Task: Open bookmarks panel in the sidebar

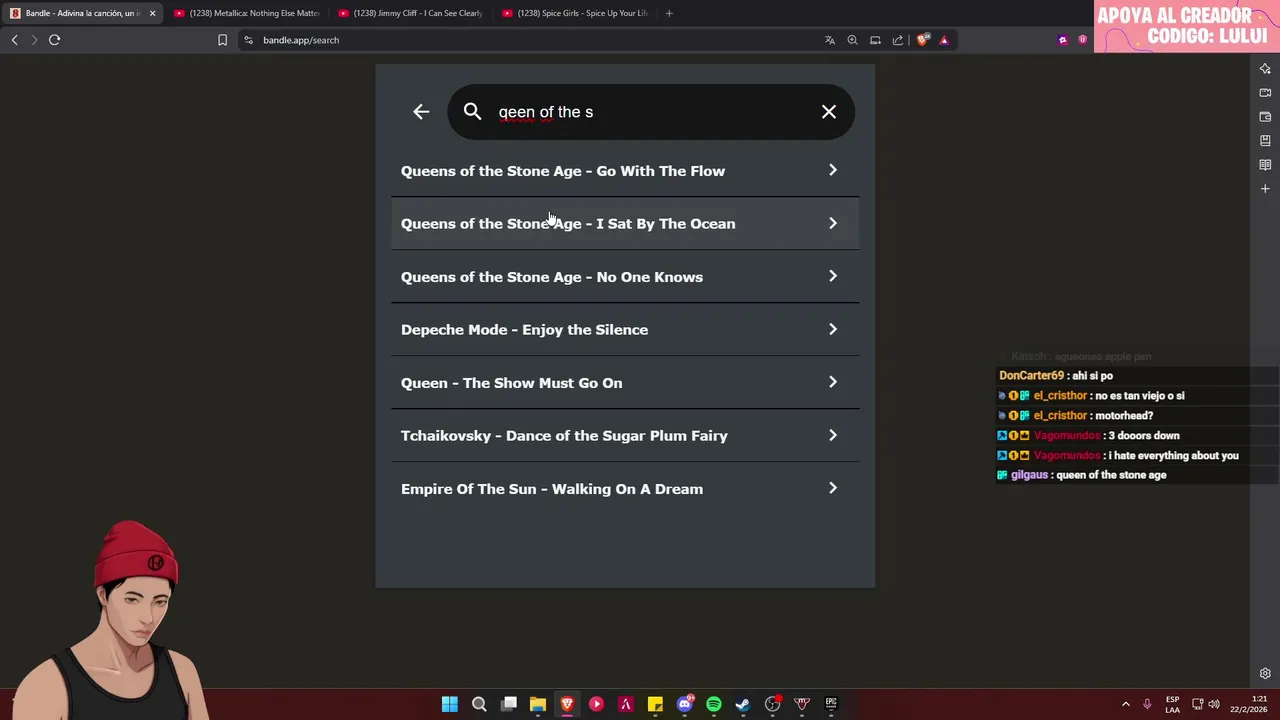Action: pos(1265,141)
